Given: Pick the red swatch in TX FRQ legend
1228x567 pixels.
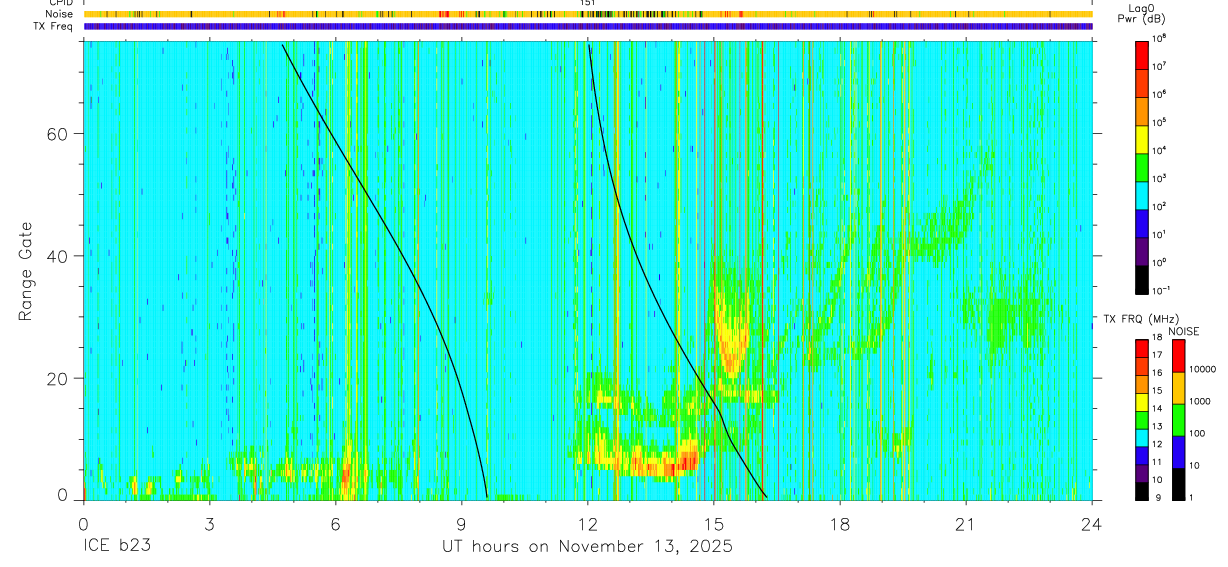Looking at the screenshot, I should coord(1141,349).
